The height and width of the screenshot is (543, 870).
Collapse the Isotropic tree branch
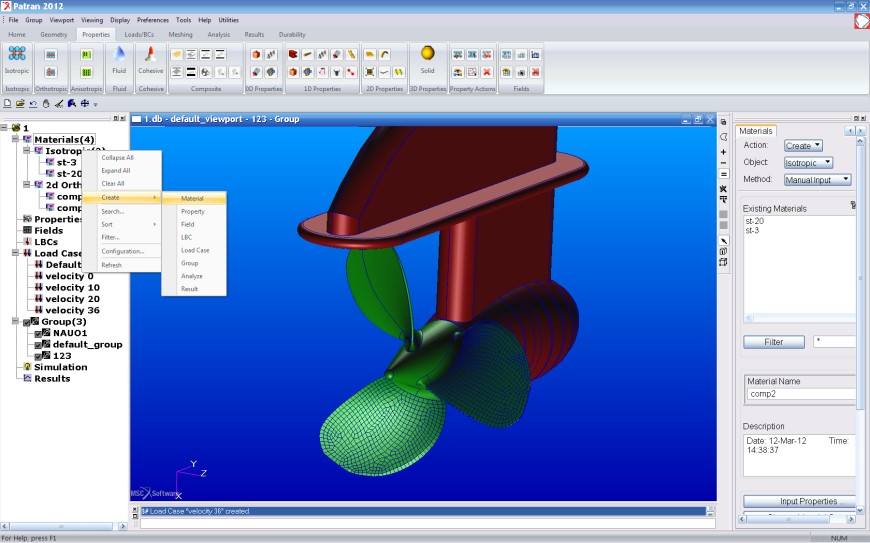(x=27, y=150)
